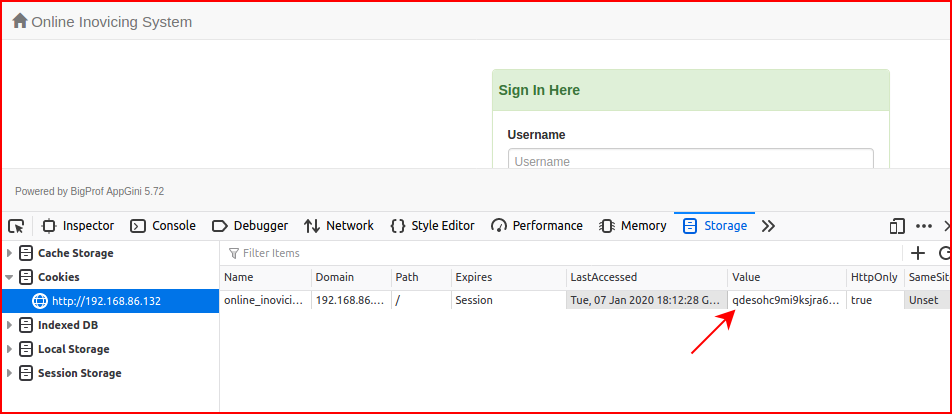
Task: Toggle responsive design mode icon
Action: [897, 226]
